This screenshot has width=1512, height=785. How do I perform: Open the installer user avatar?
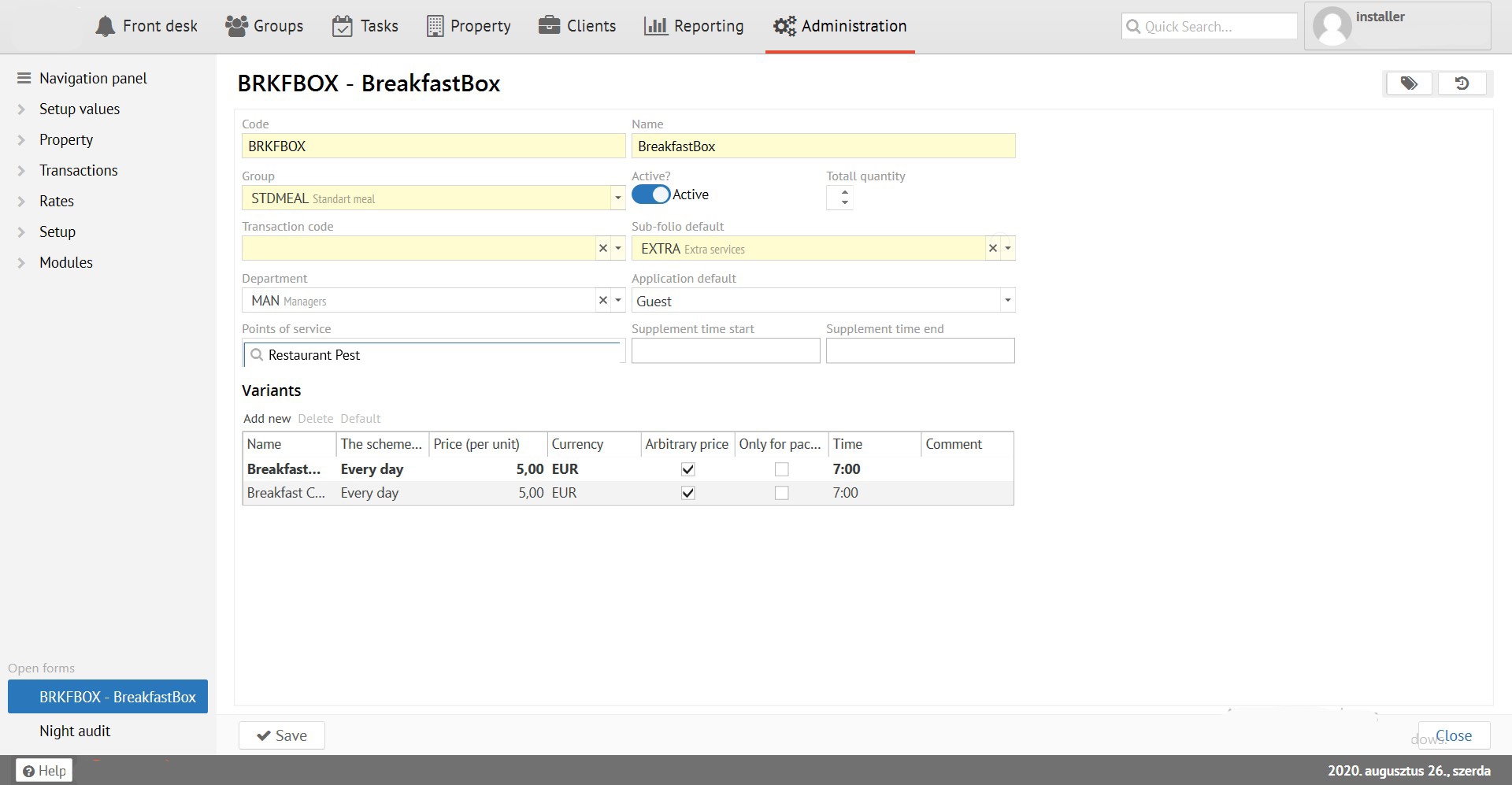click(x=1332, y=27)
